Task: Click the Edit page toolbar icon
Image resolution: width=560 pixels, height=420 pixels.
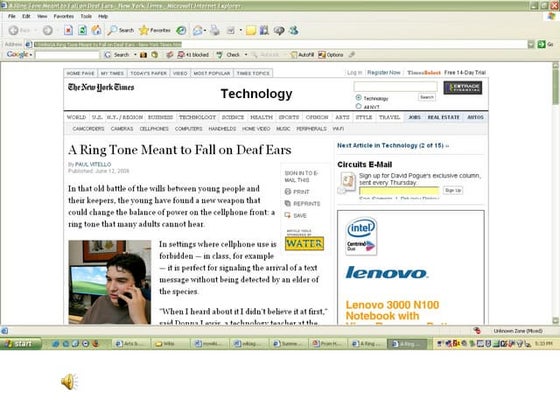Action: pos(231,31)
